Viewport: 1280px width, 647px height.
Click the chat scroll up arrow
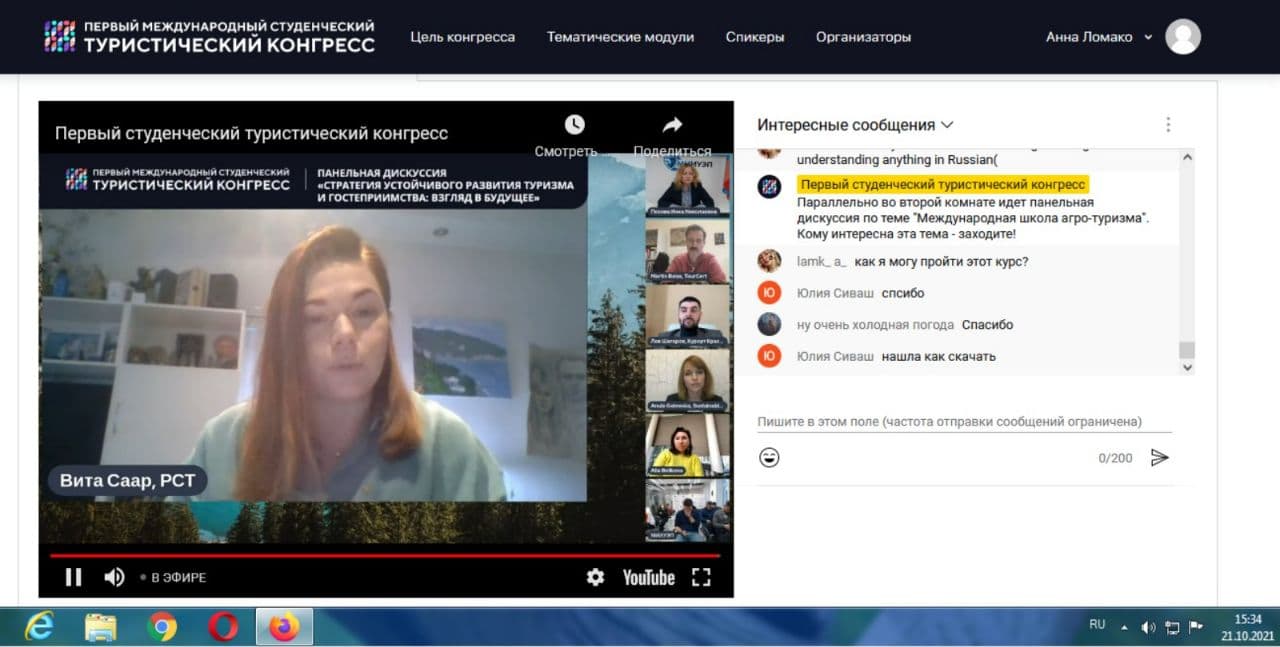(1187, 157)
